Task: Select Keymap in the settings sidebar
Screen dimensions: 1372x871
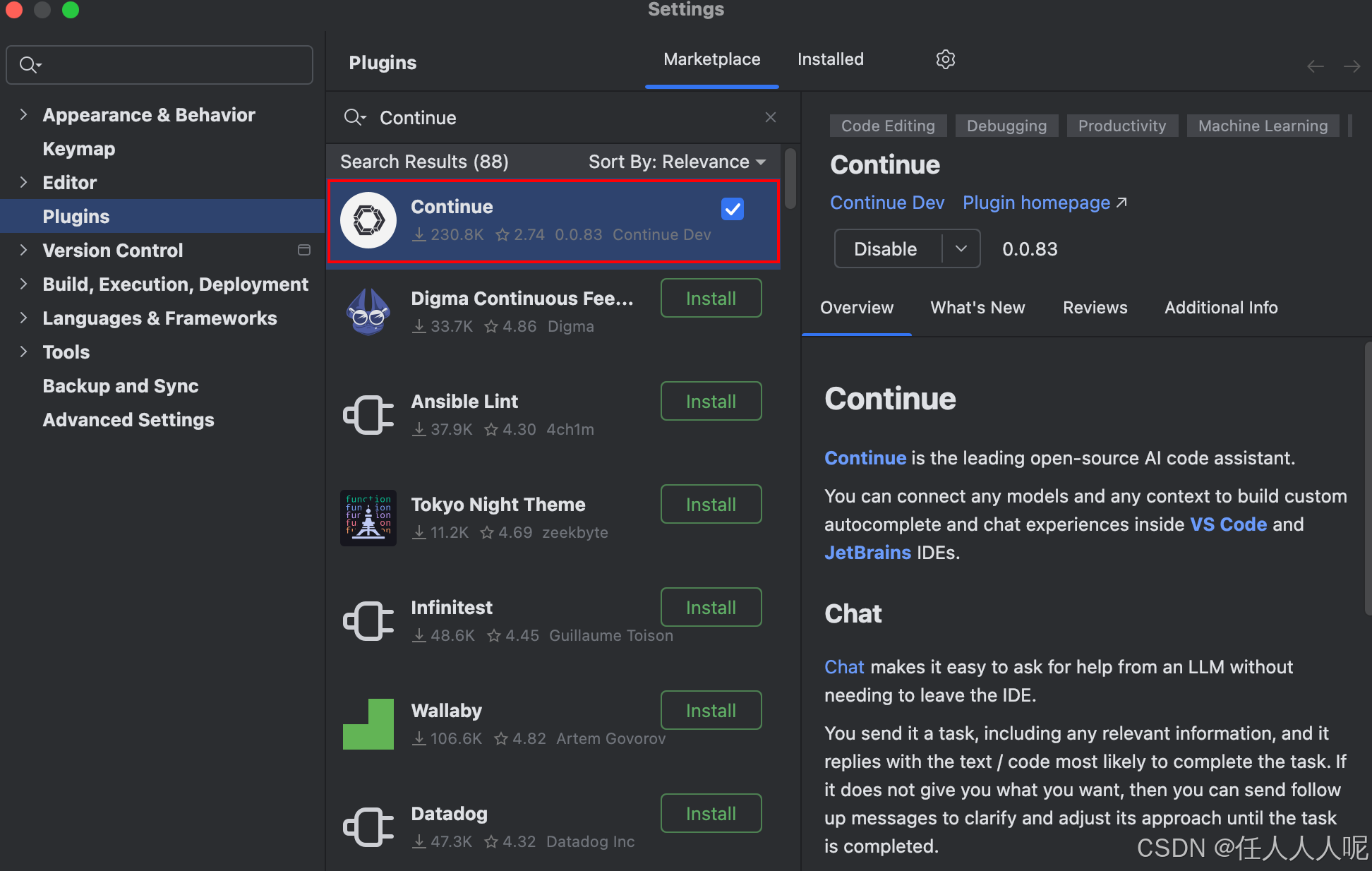Action: coord(78,149)
